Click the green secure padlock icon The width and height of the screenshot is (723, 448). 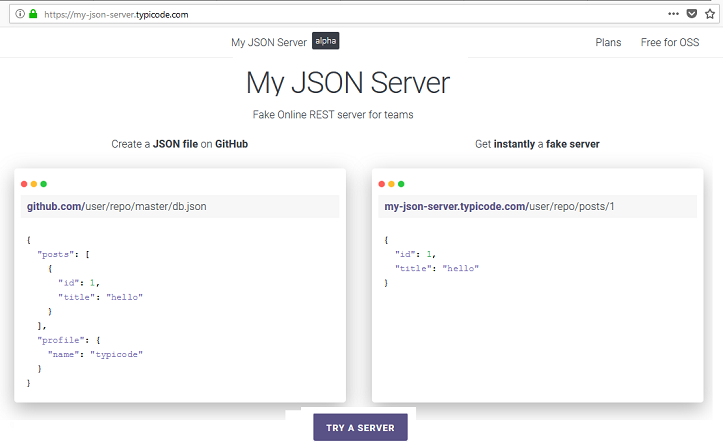(x=33, y=14)
